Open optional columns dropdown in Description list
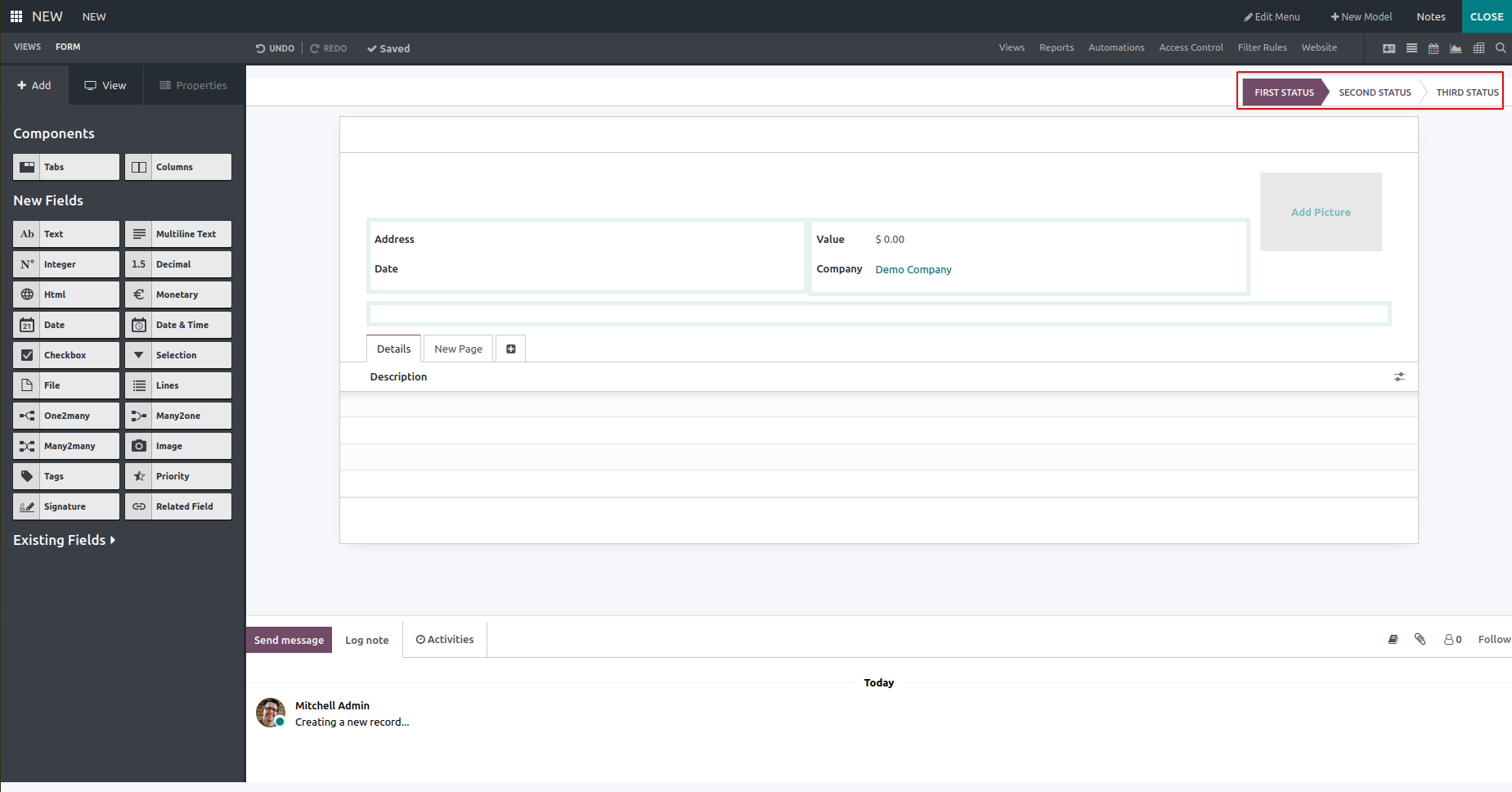The height and width of the screenshot is (792, 1512). point(1399,377)
